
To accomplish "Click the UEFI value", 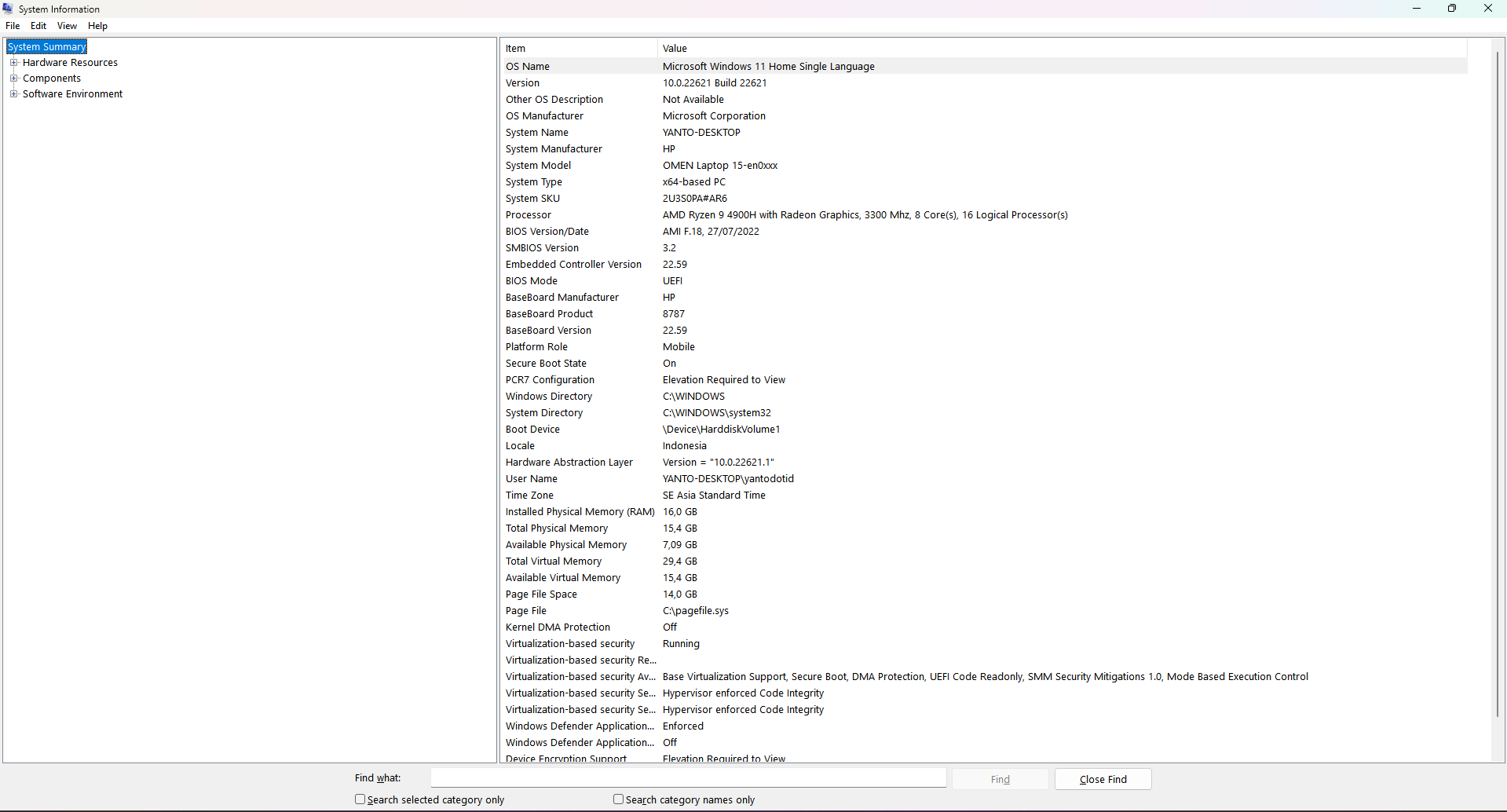I will click(672, 281).
